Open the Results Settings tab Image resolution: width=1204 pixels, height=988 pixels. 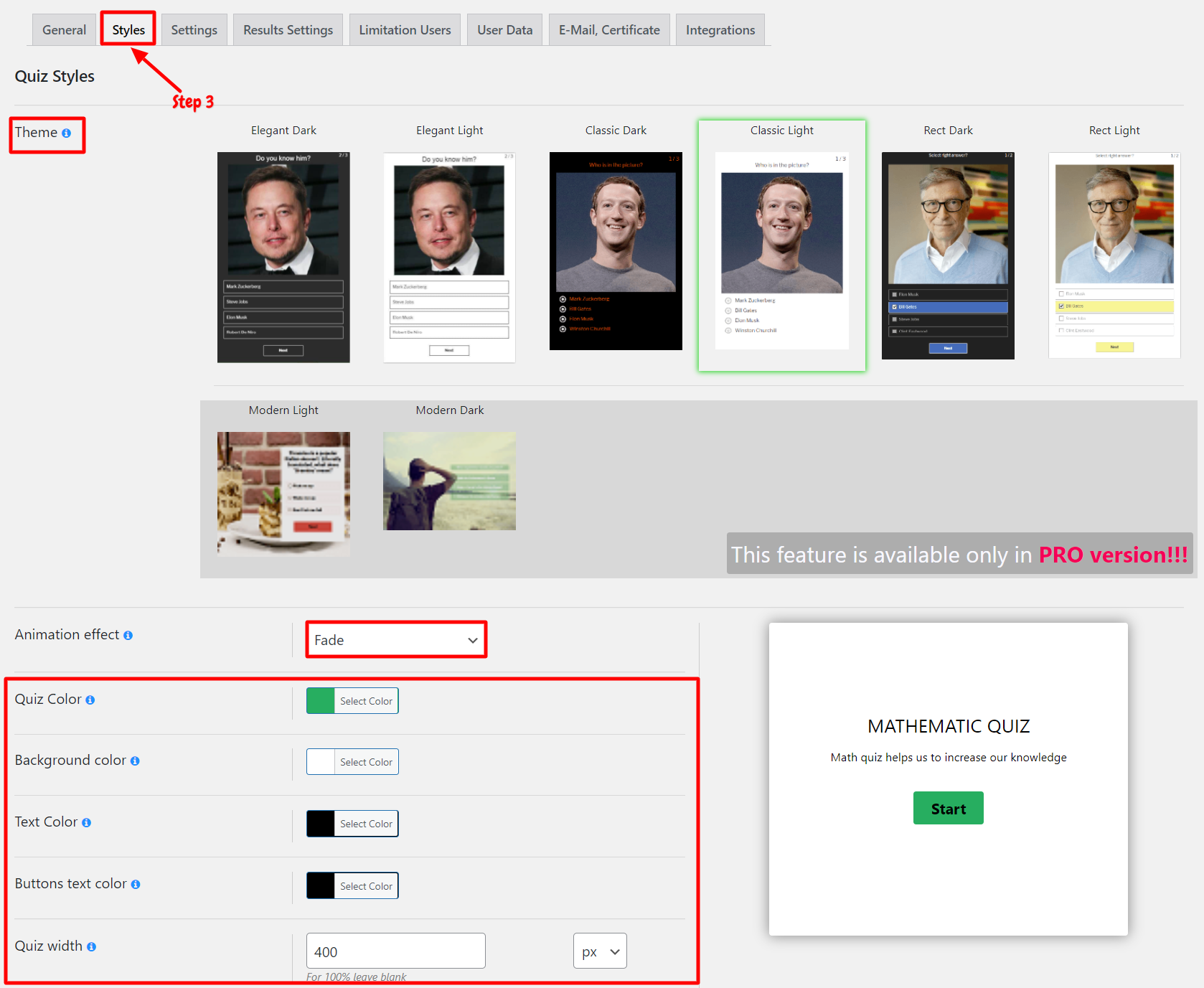288,30
